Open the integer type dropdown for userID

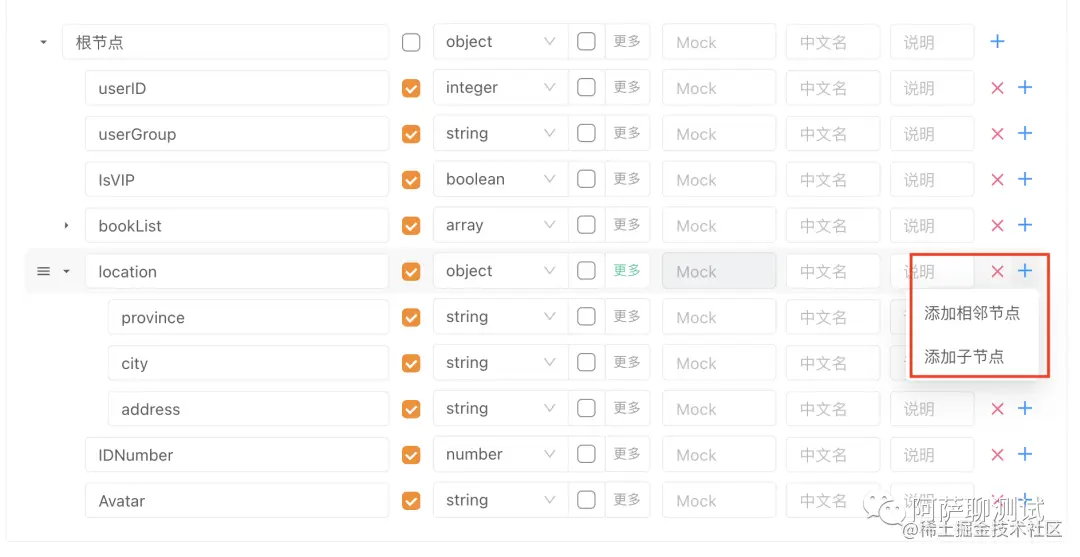(501, 87)
